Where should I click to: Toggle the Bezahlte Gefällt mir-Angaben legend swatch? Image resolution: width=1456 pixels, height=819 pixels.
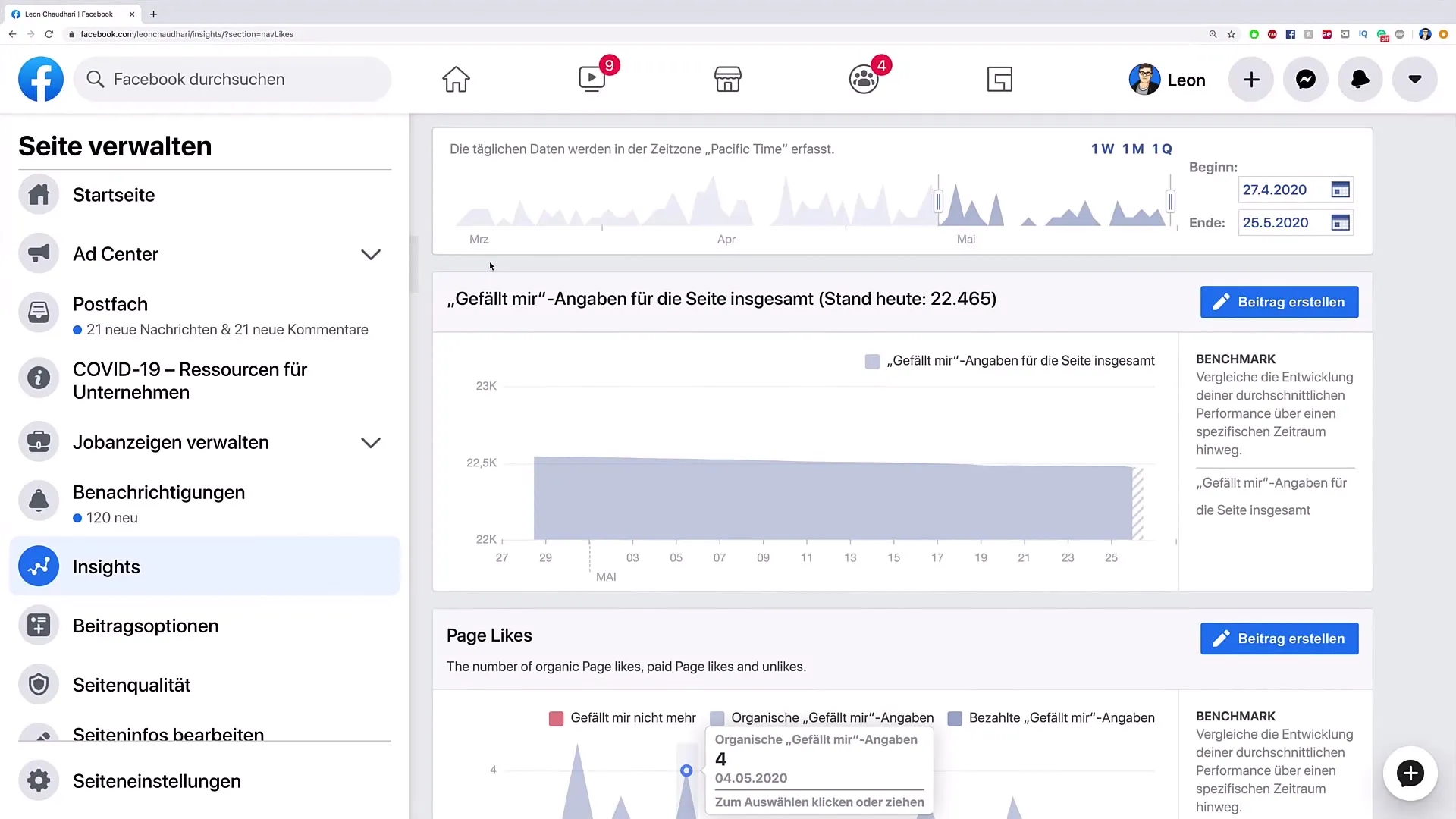coord(955,718)
